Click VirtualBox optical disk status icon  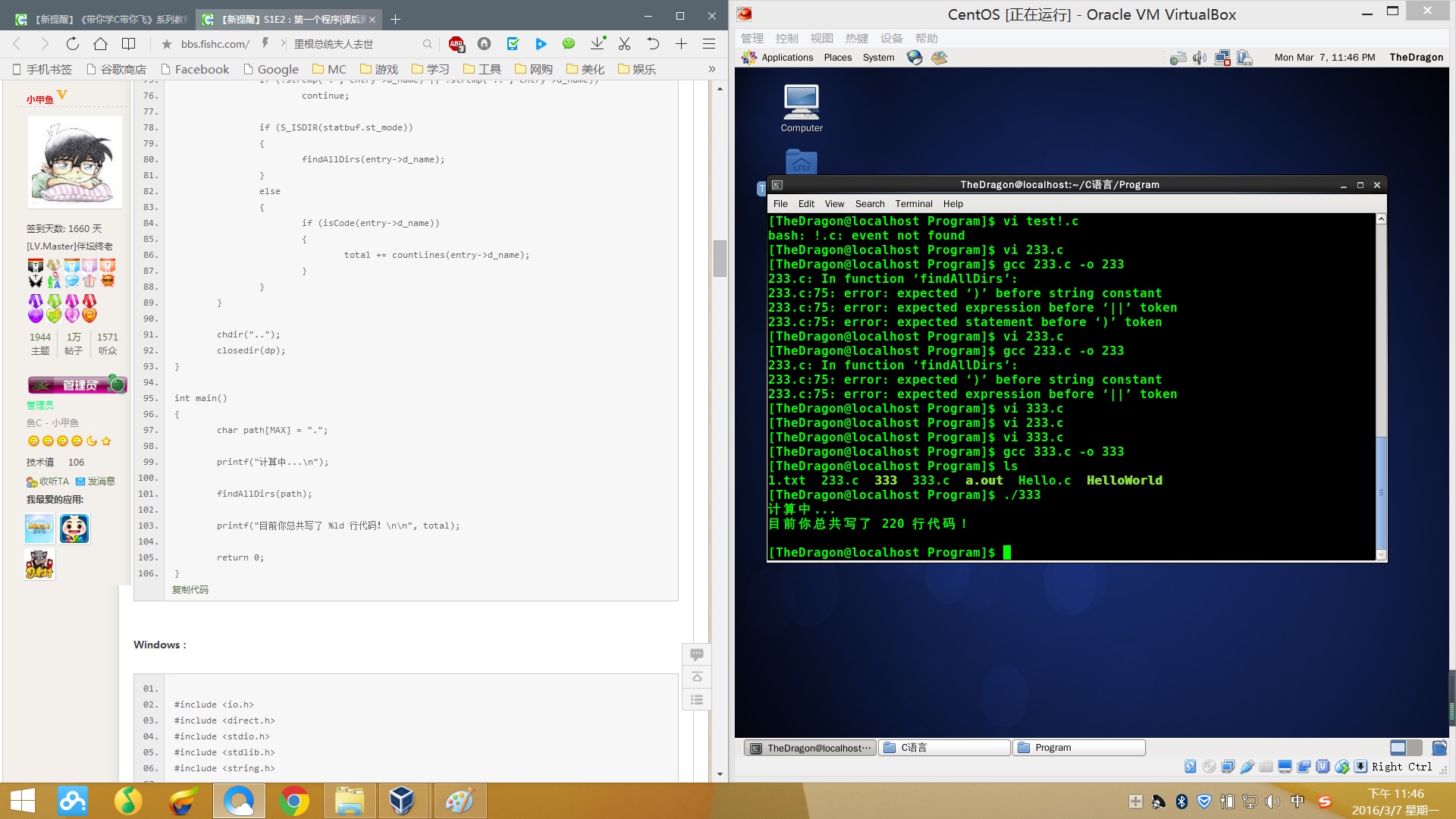point(1209,767)
